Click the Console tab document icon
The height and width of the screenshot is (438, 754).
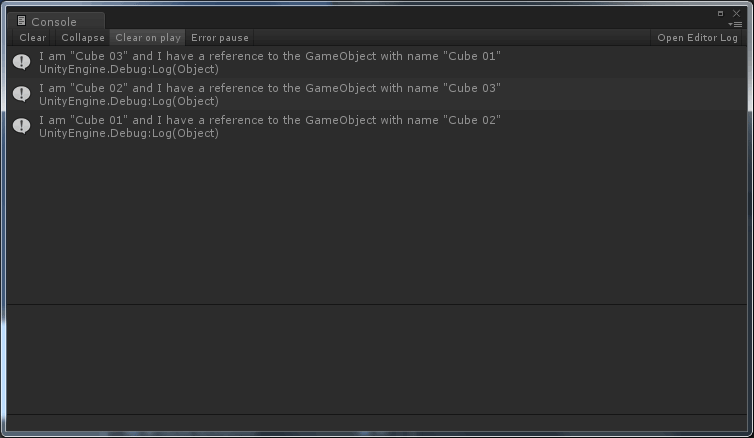(21, 21)
